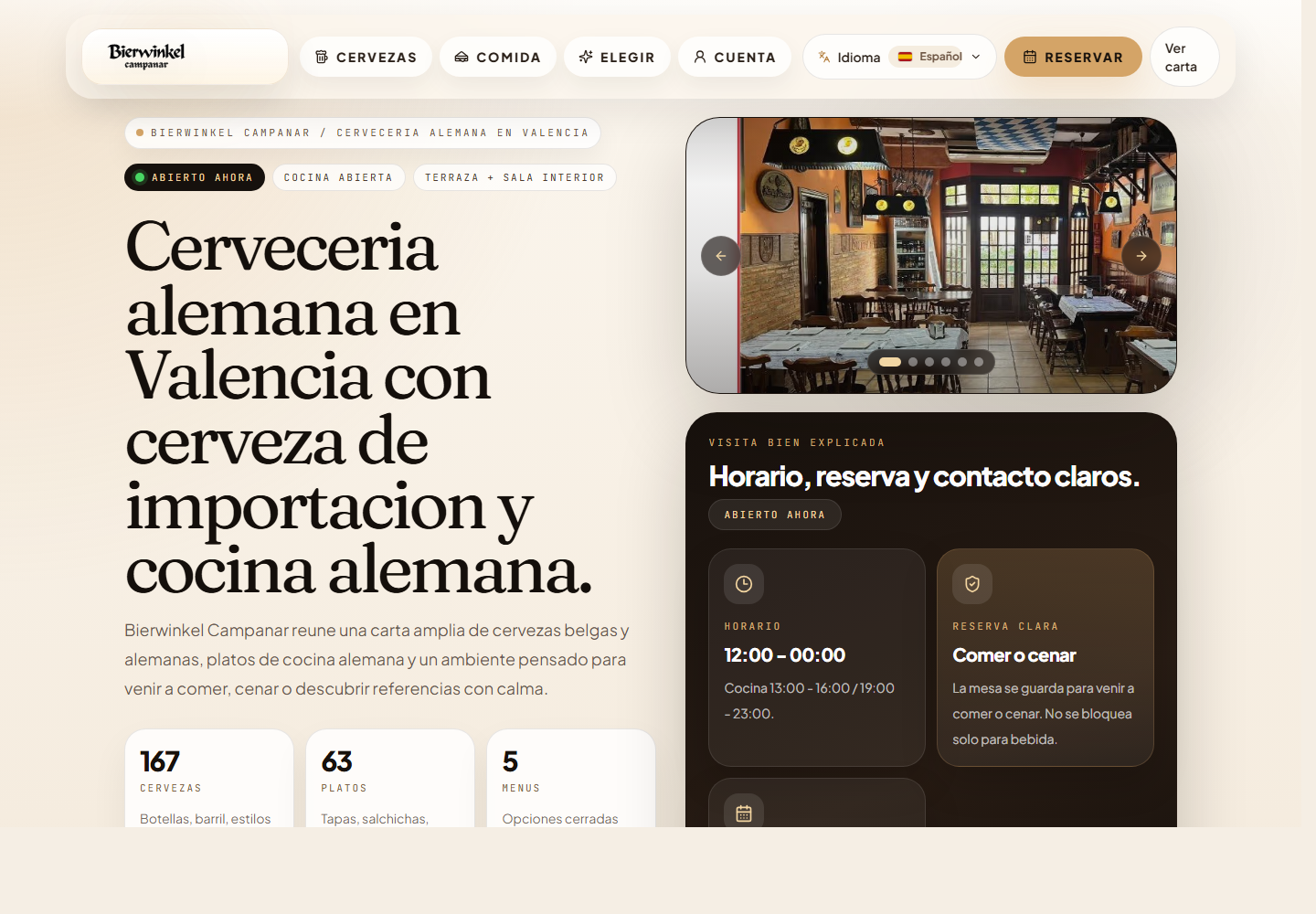Click the user profile icon in the CUENTA button

coord(700,57)
